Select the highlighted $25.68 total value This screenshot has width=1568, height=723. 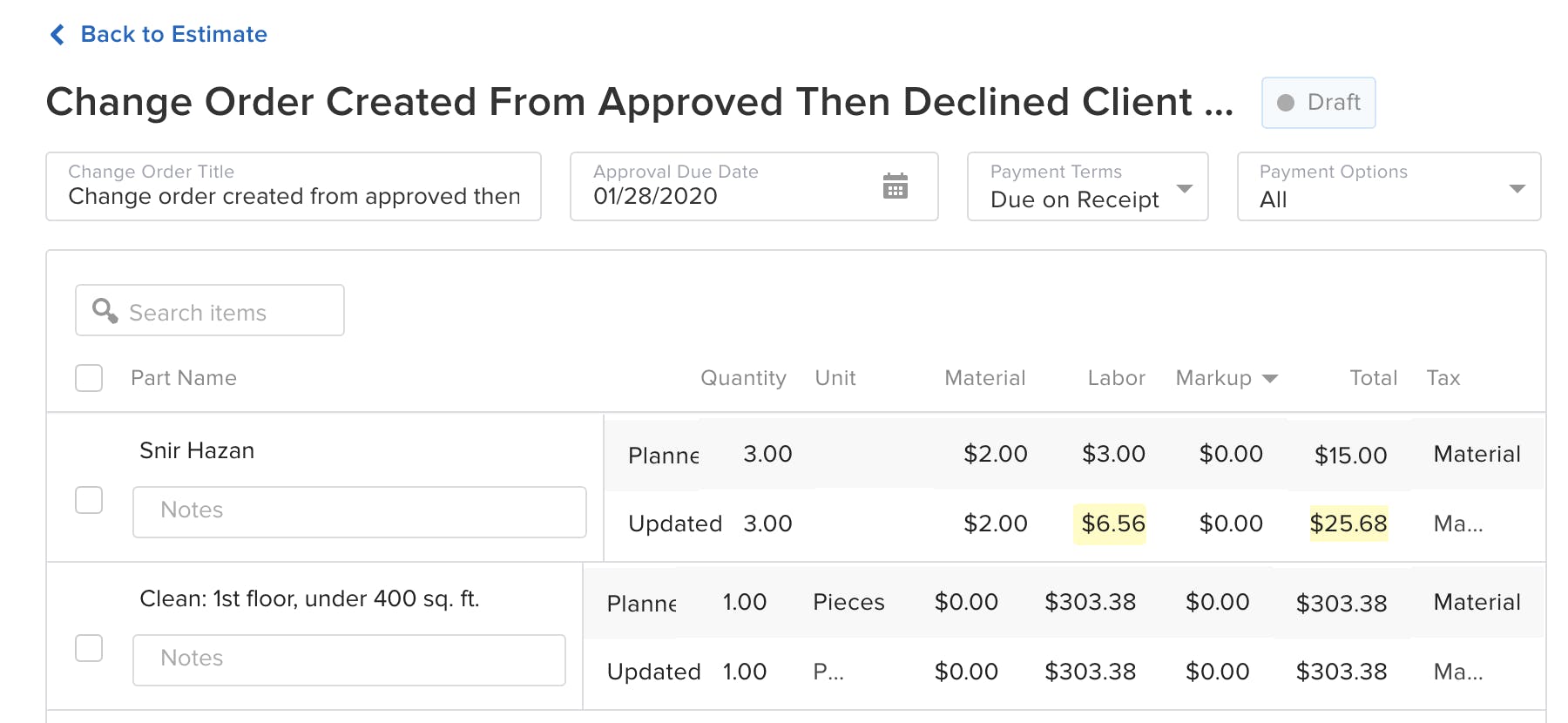click(x=1350, y=524)
